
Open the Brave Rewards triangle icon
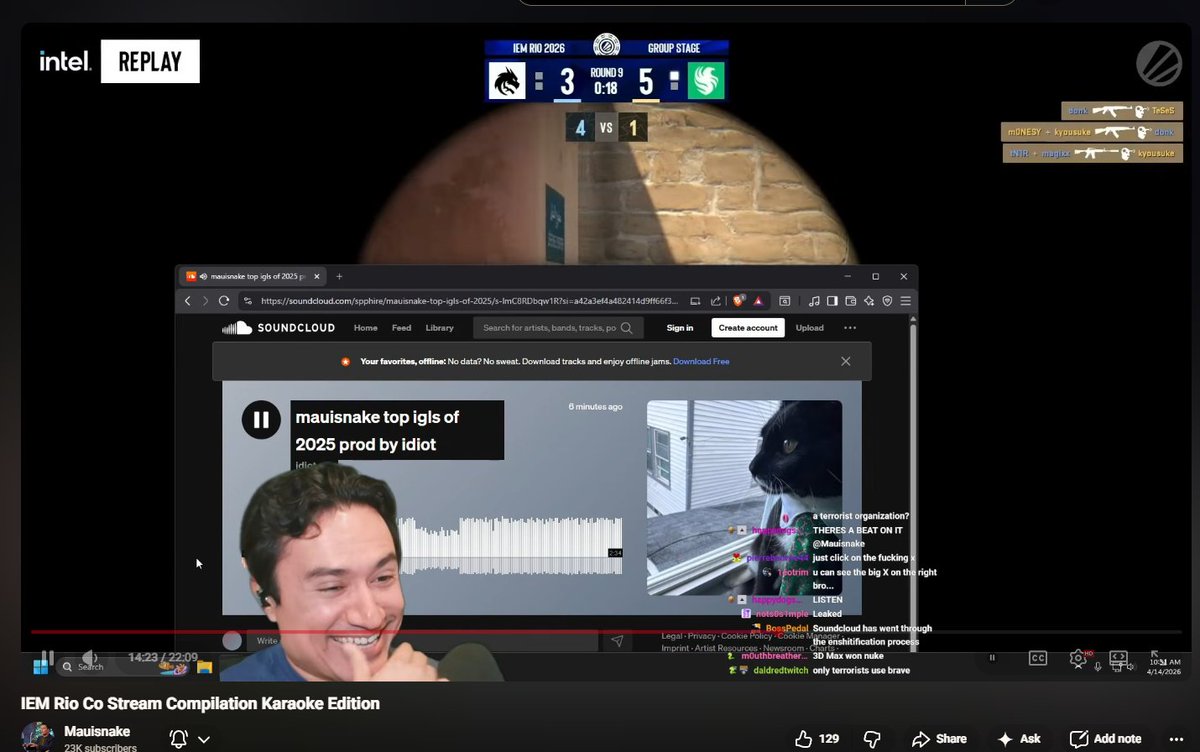click(x=758, y=300)
